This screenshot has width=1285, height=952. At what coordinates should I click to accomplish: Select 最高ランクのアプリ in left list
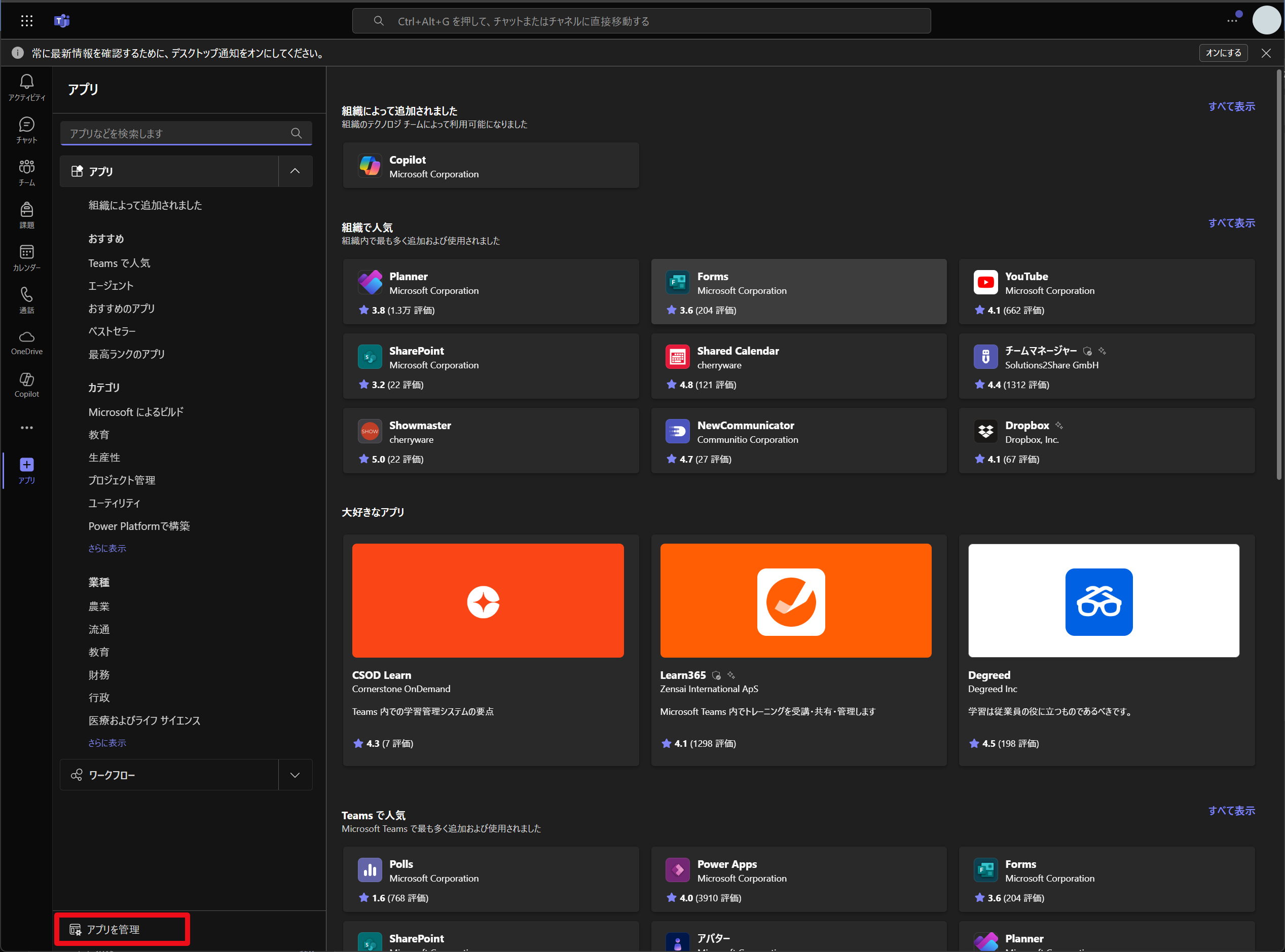coord(126,355)
